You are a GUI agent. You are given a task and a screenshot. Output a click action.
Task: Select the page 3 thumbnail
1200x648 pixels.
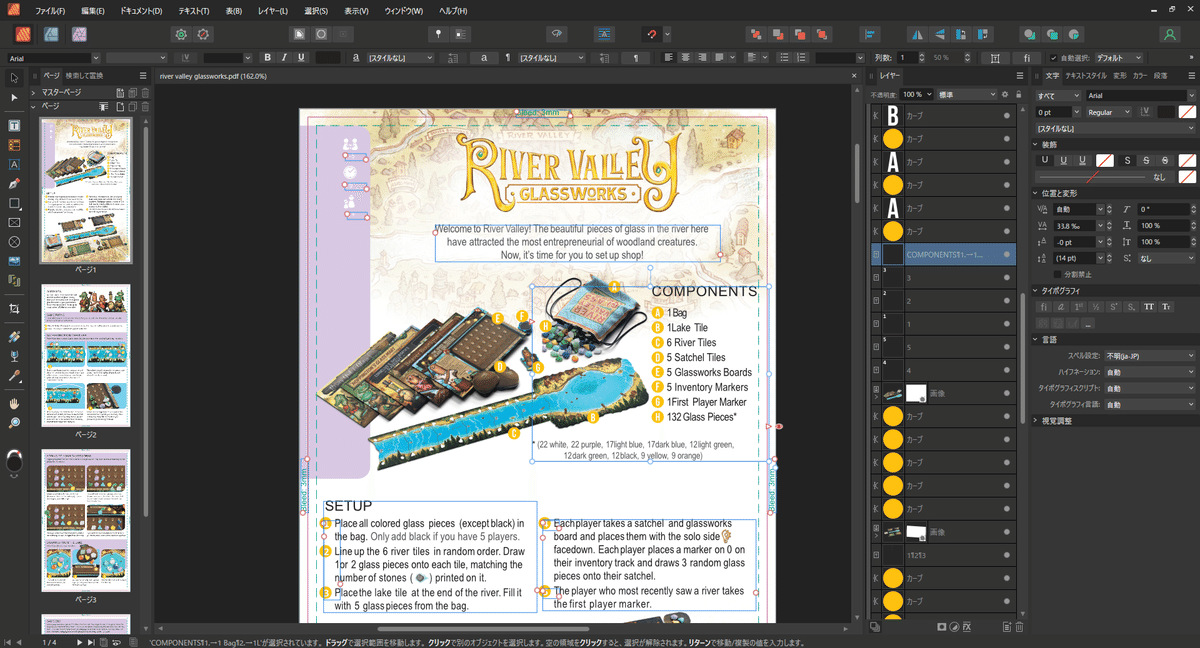85,520
